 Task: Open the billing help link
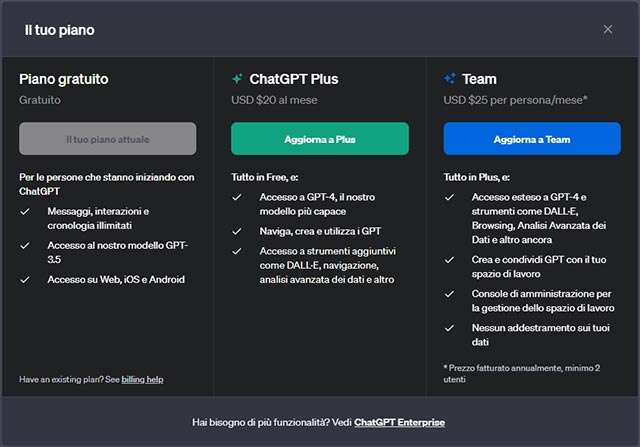coord(142,380)
